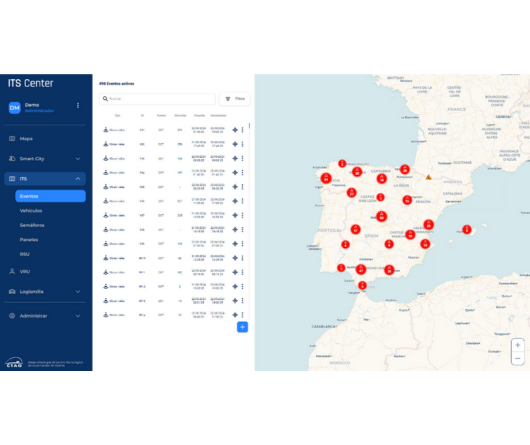The height and width of the screenshot is (445, 530).
Task: Click the Administrador role label
Action: (x=40, y=110)
